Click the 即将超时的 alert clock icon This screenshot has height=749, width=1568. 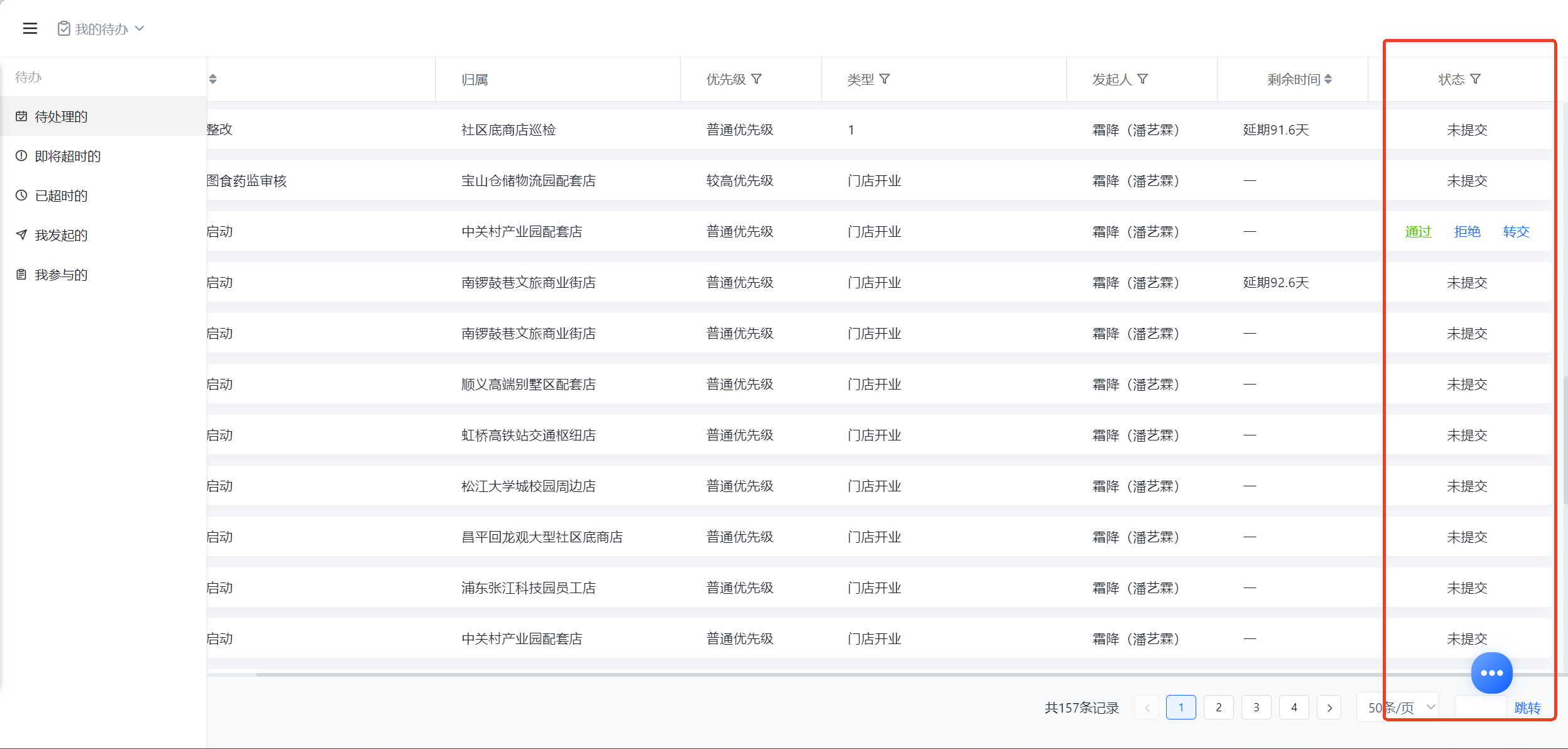pos(21,156)
